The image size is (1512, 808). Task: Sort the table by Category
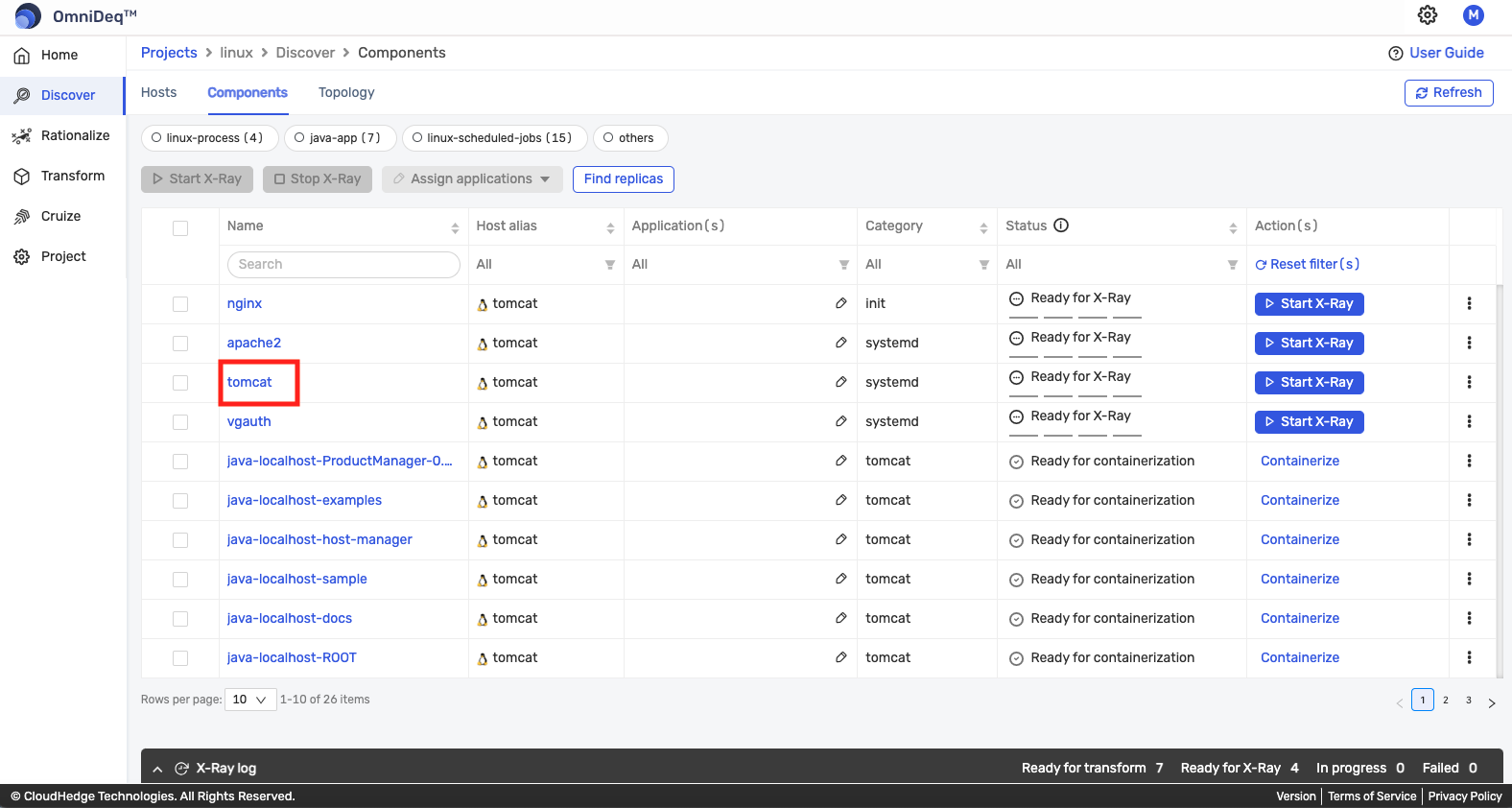pos(983,227)
